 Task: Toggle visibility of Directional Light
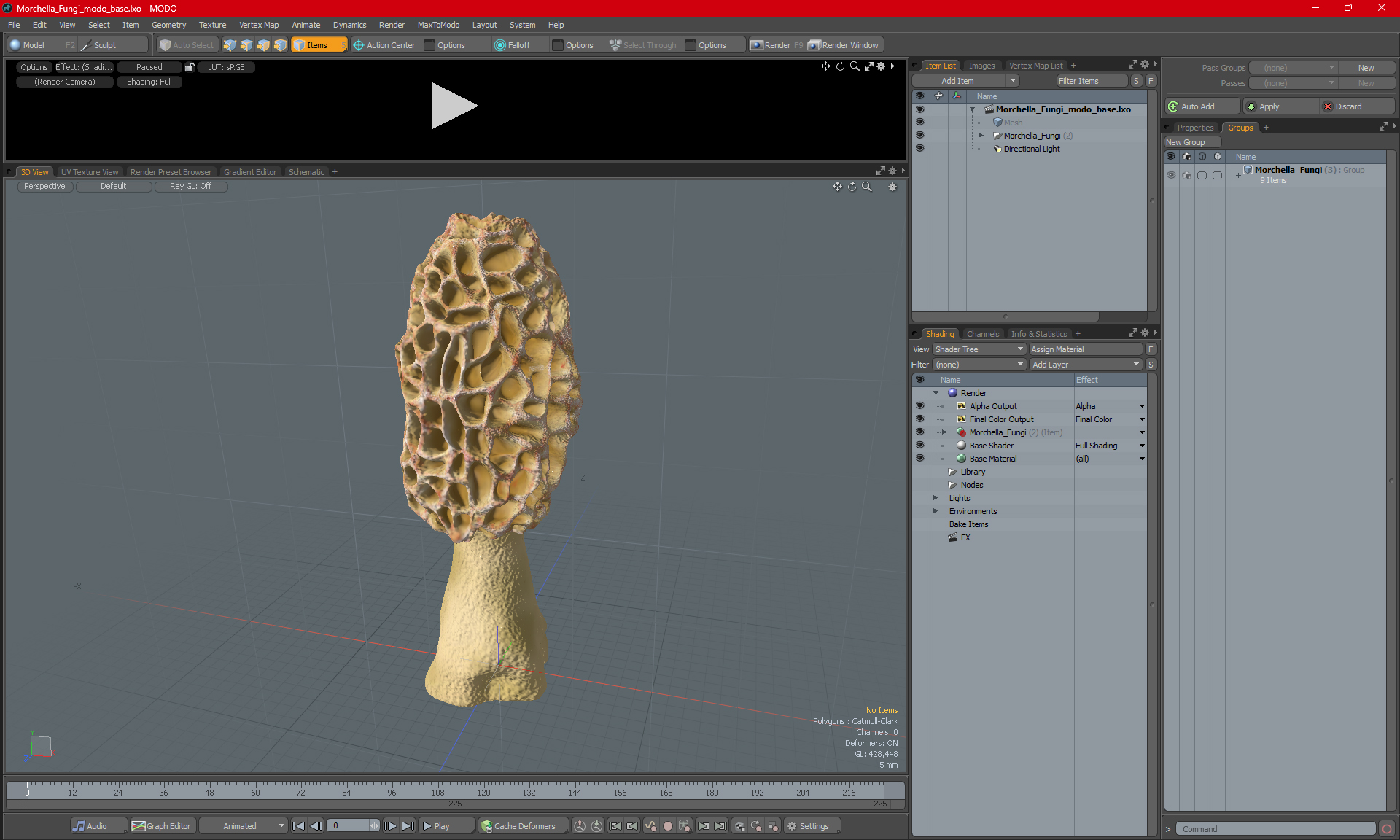(x=919, y=149)
